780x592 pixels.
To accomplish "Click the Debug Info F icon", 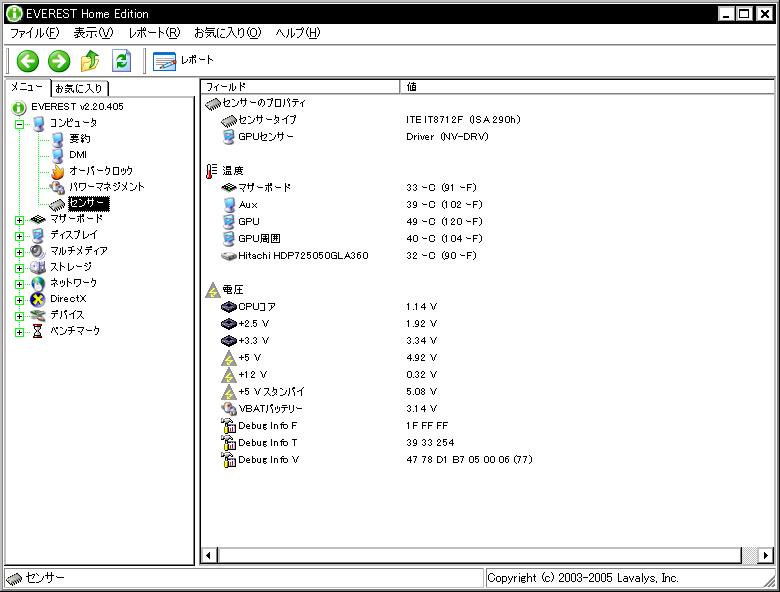I will [x=228, y=426].
